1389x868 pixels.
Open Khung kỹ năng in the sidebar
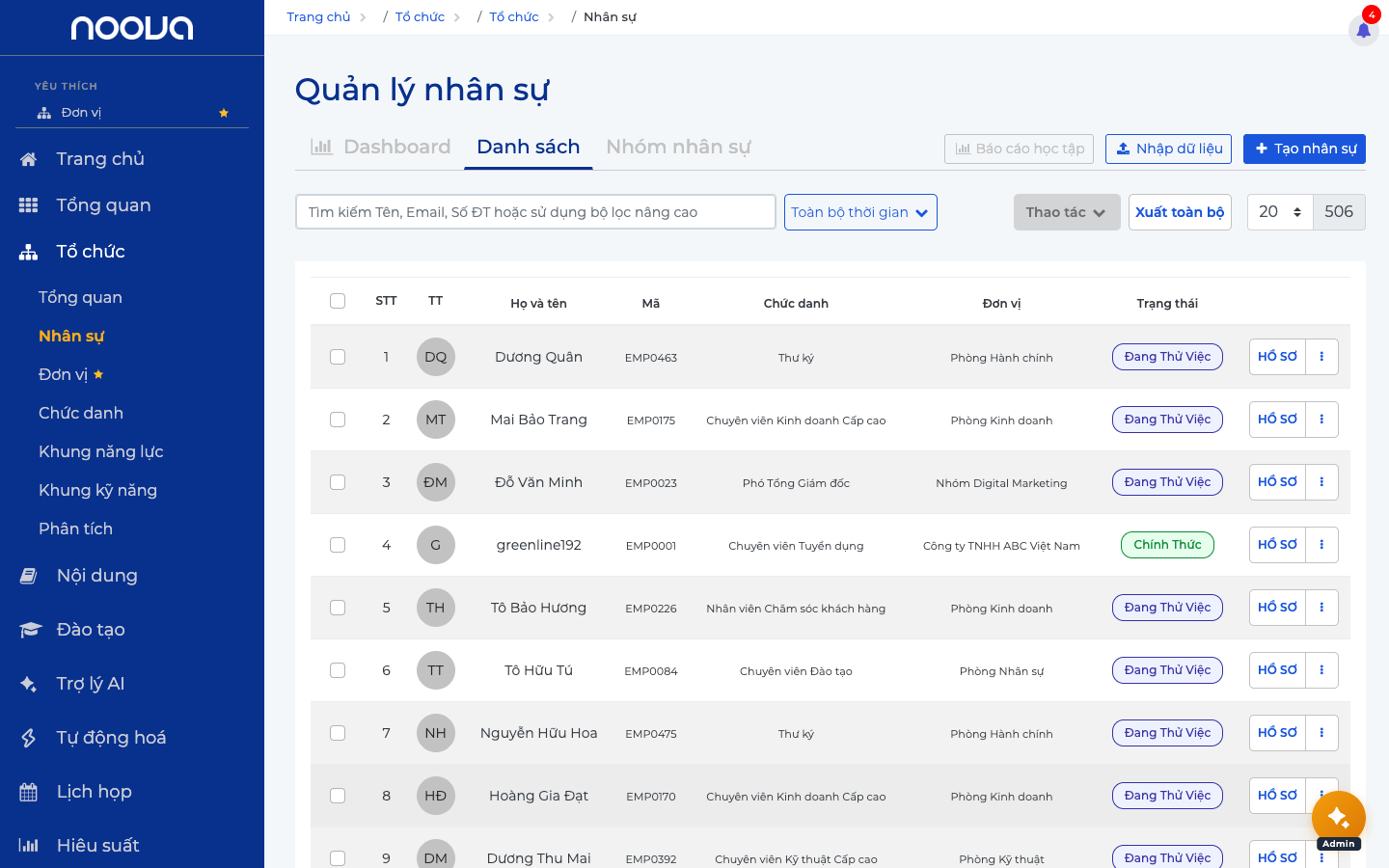(x=97, y=490)
